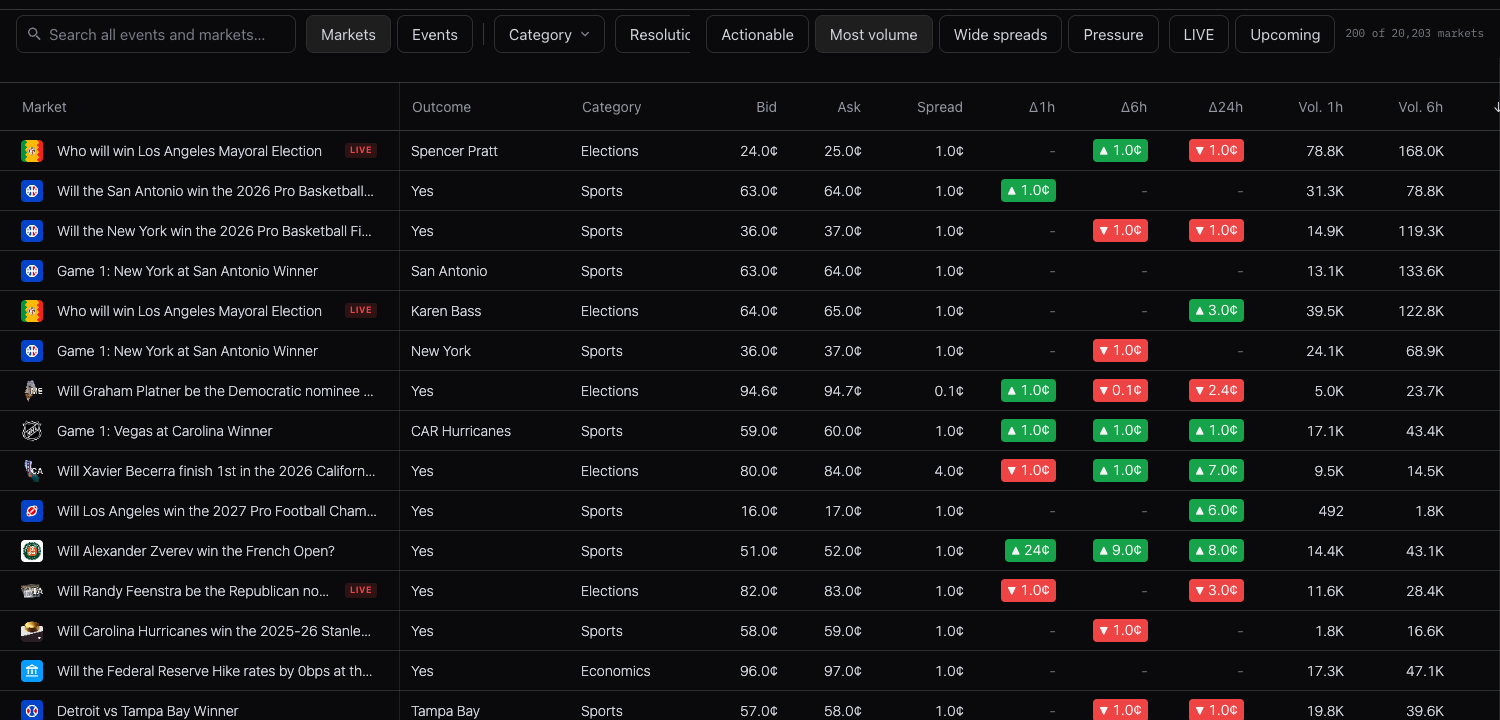Click the red 2.4¢ Δ24h badge for Platner
The height and width of the screenshot is (720, 1500).
click(x=1216, y=390)
